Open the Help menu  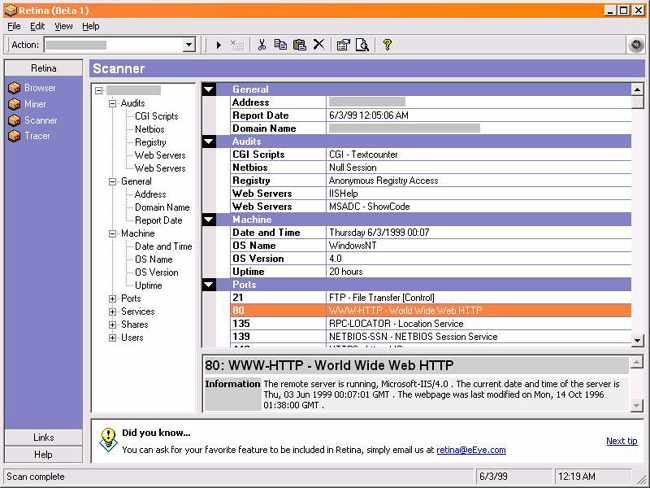(x=90, y=27)
